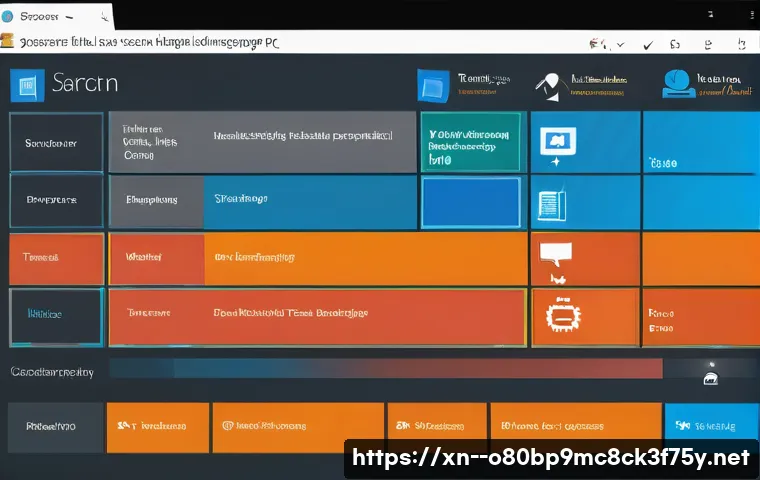Screen dimensions: 760x480
Task: Click the pen and triangle header icon
Action: pos(548,87)
